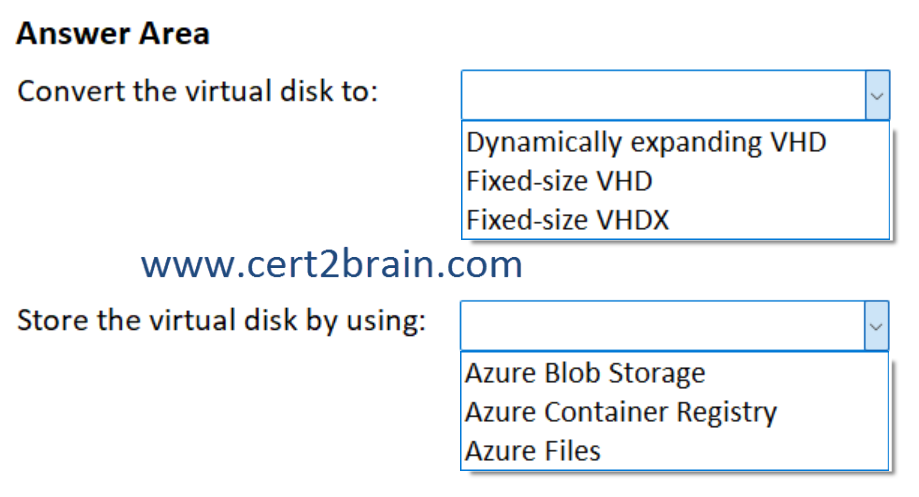919x497 pixels.
Task: Open the www.cert2brain.com link
Action: pos(332,265)
